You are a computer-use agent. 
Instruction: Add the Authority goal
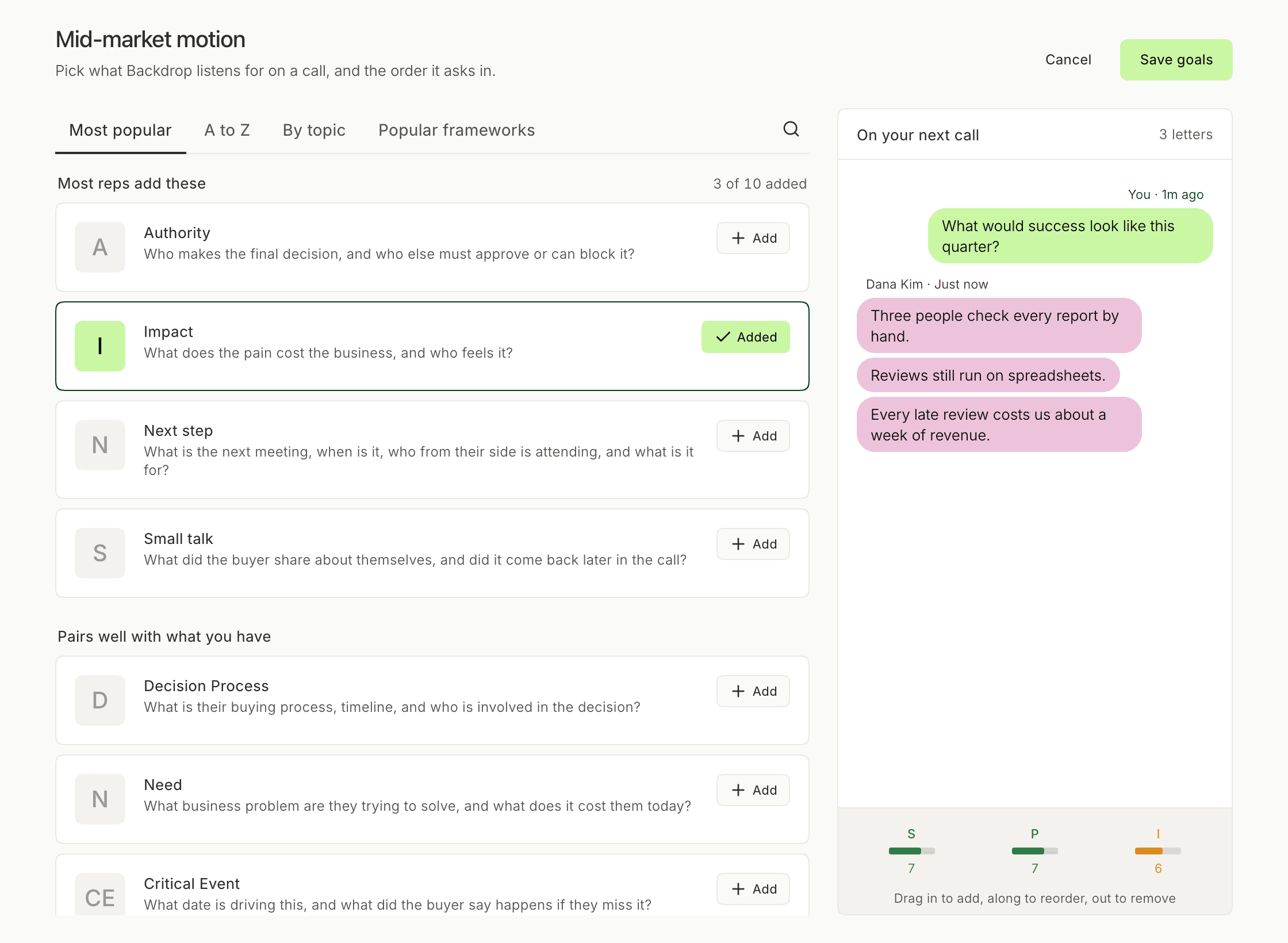click(x=753, y=238)
